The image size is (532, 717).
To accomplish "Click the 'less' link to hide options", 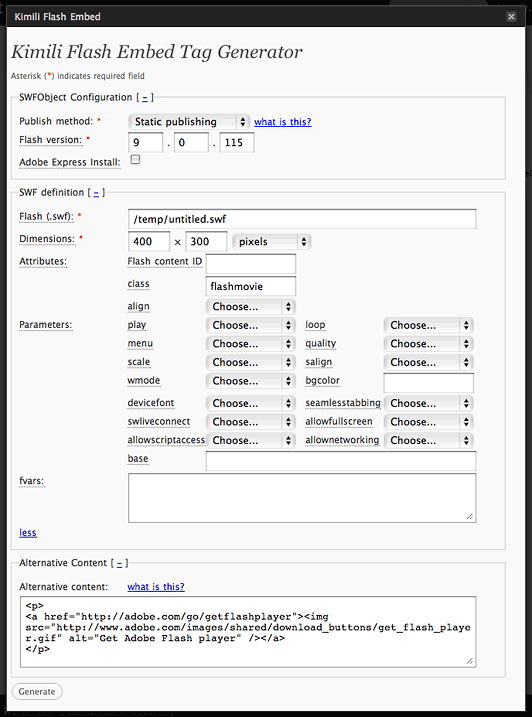I will [28, 533].
